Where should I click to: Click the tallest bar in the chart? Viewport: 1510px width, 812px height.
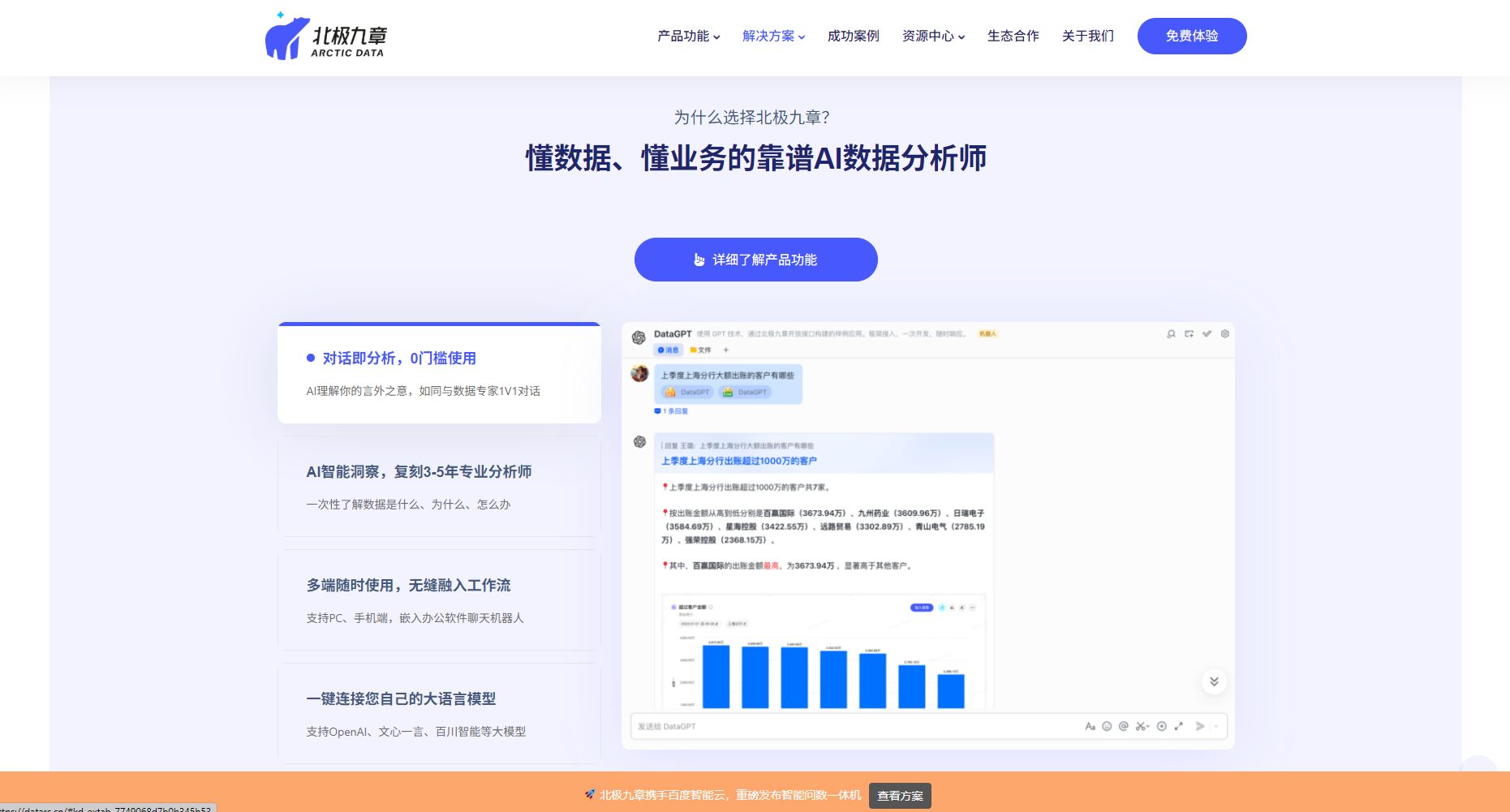[716, 677]
